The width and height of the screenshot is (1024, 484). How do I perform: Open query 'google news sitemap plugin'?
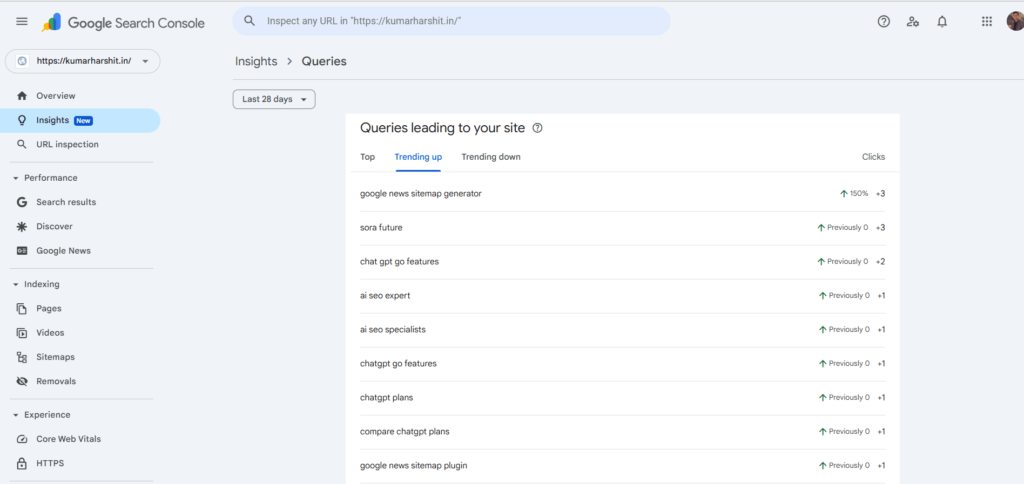[413, 466]
